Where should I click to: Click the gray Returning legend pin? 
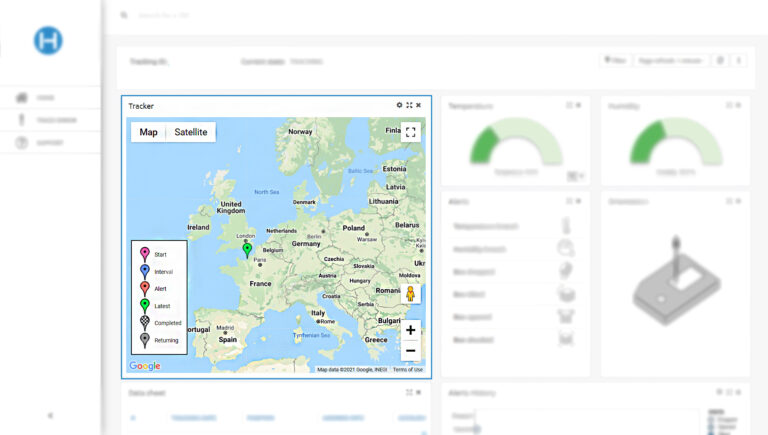pyautogui.click(x=144, y=339)
